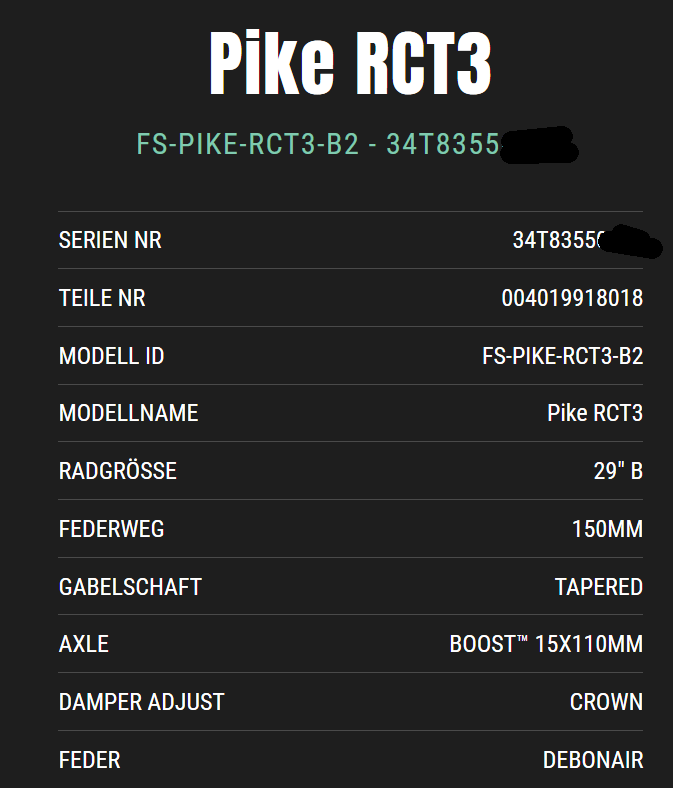673x788 pixels.
Task: Click the RADGRÖSSE row label
Action: tap(118, 471)
